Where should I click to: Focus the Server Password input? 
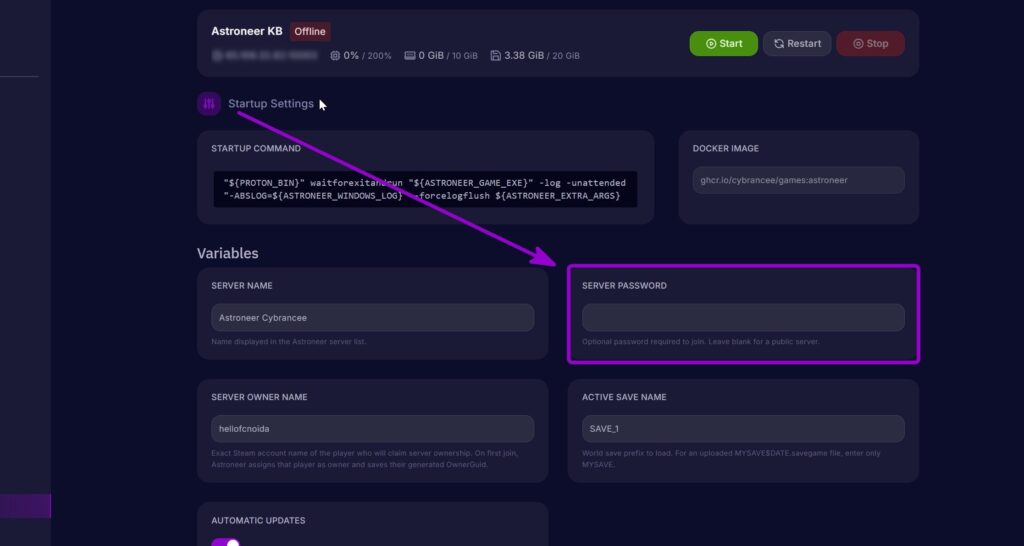coord(743,317)
